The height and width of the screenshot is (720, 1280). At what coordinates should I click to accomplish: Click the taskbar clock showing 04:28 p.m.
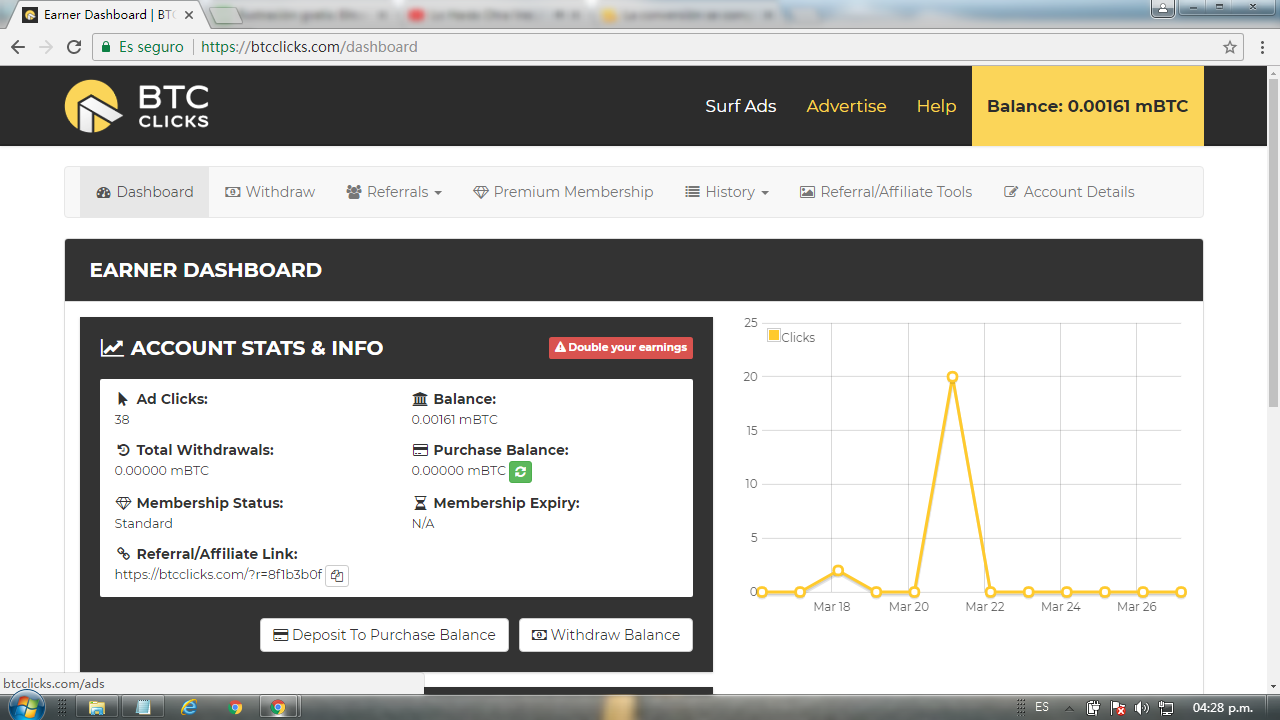click(1223, 708)
